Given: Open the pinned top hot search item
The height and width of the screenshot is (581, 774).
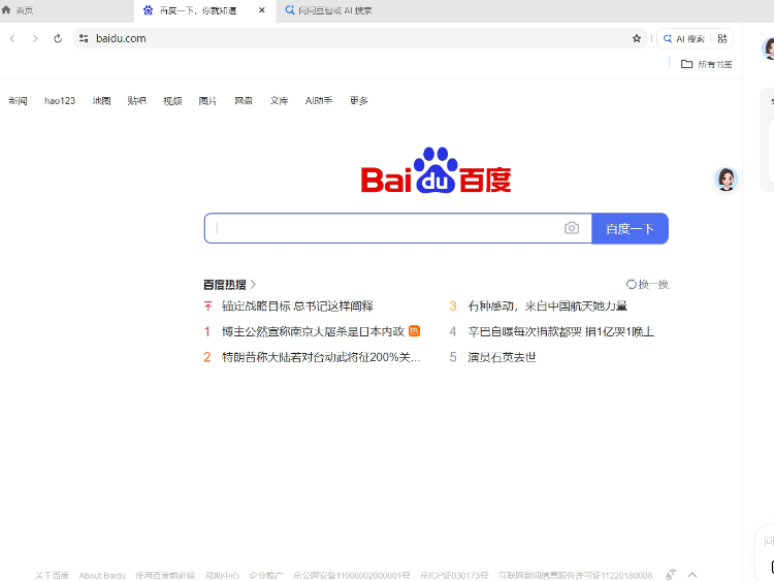Looking at the screenshot, I should click(297, 306).
